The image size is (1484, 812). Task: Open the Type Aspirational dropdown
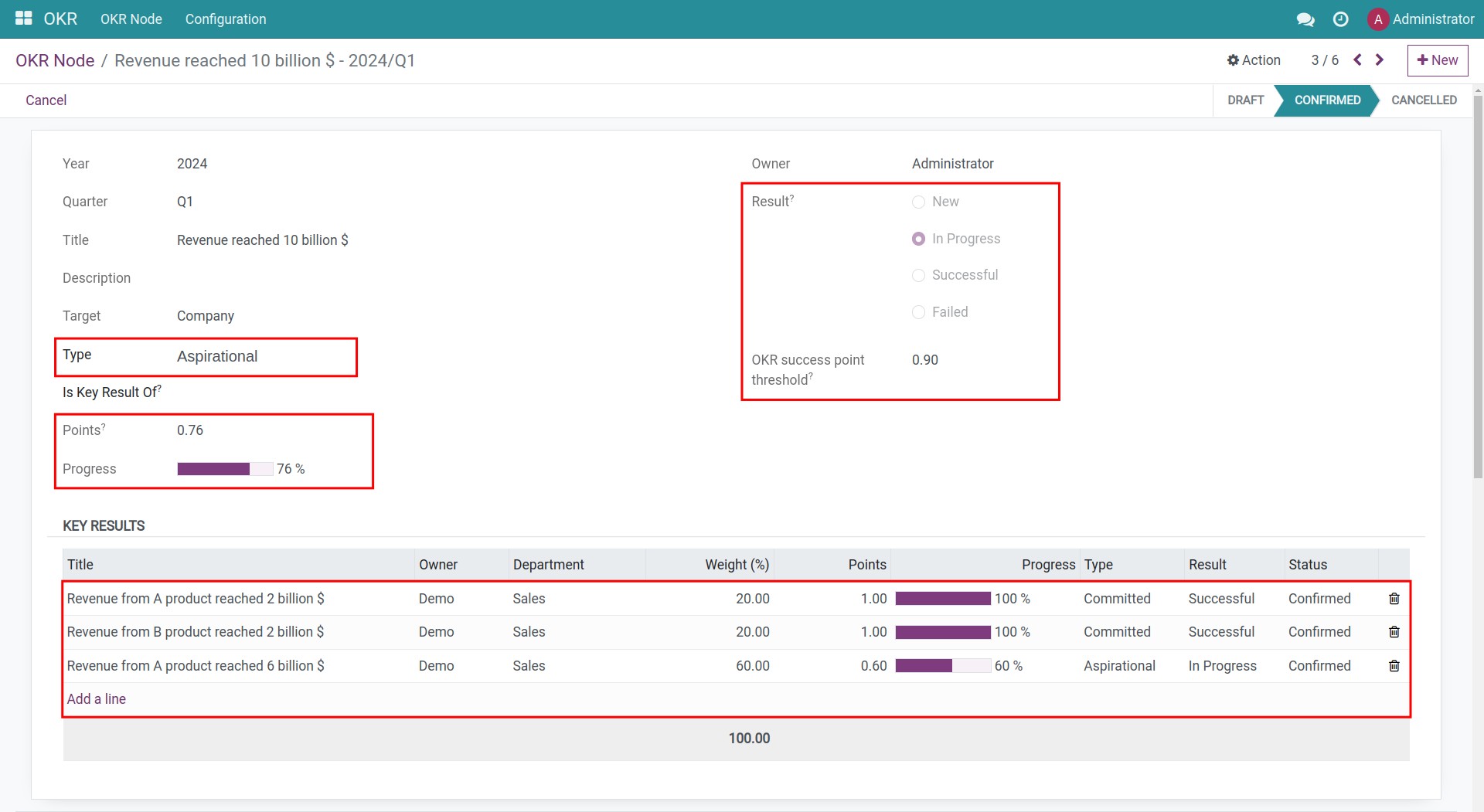tap(217, 356)
